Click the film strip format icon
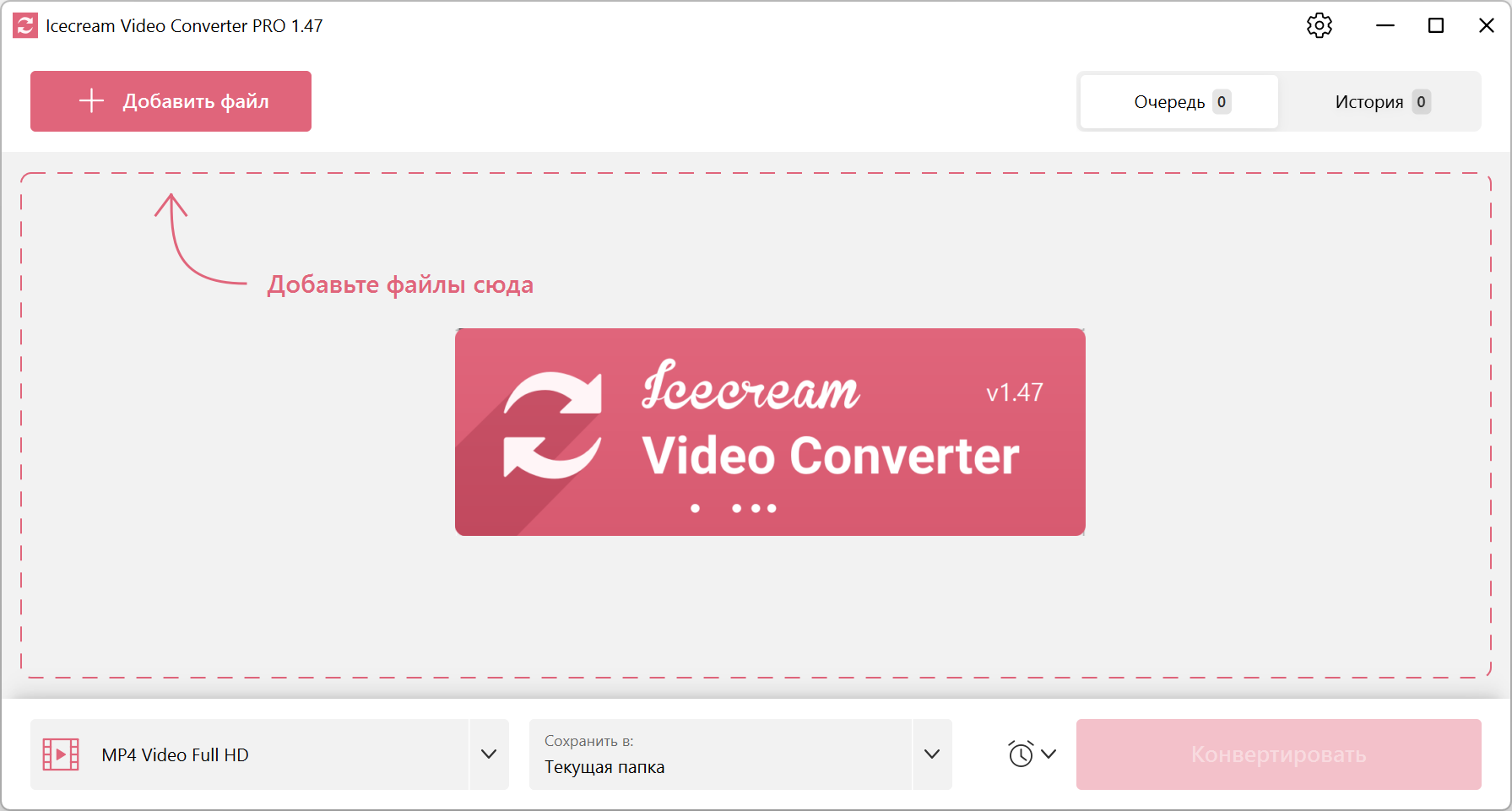 61,754
